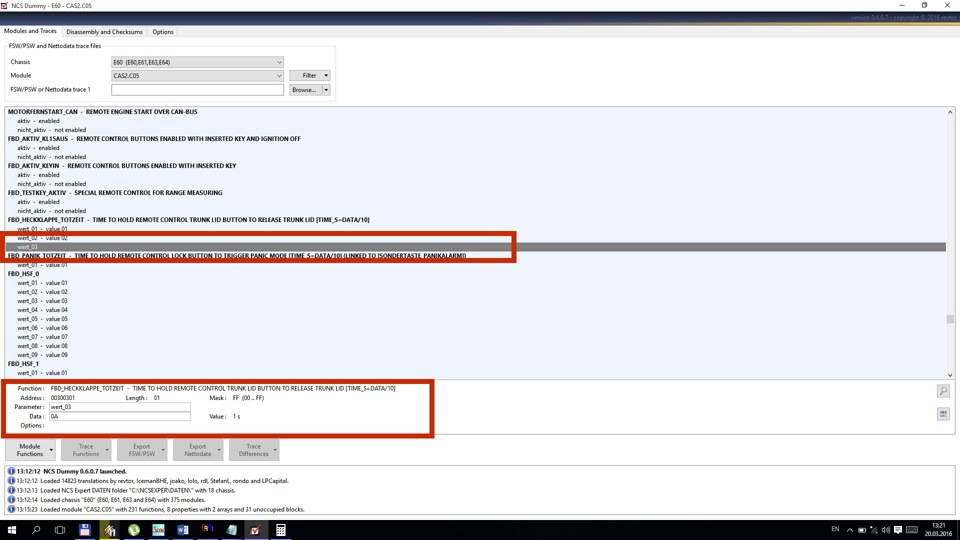This screenshot has width=960, height=540.
Task: Click the volume speaker tray icon
Action: tap(885, 530)
